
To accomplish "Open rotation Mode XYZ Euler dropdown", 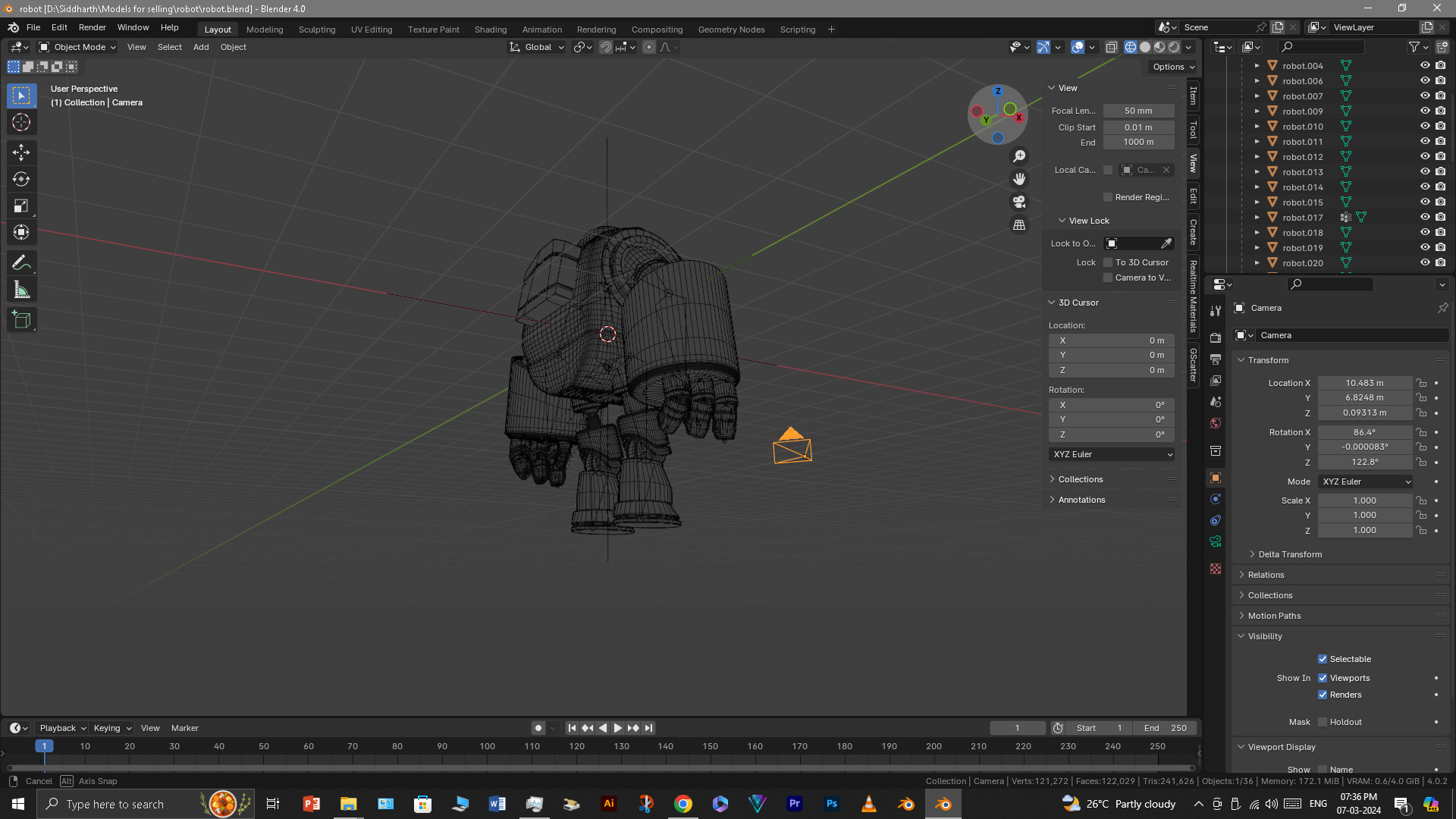I will [1365, 482].
